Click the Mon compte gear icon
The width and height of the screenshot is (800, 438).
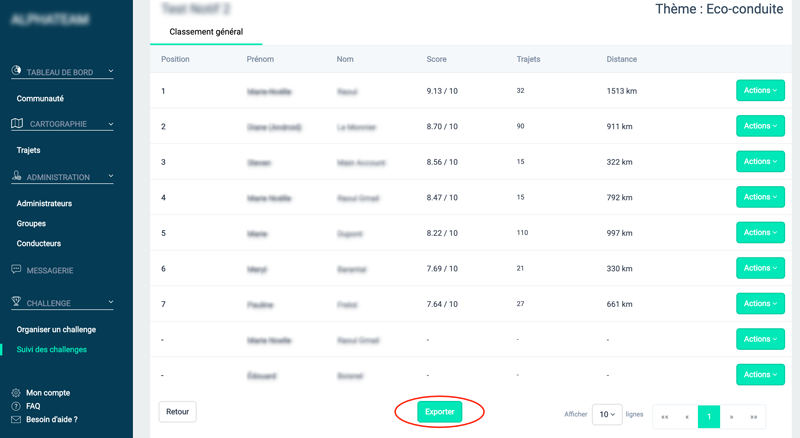16,393
